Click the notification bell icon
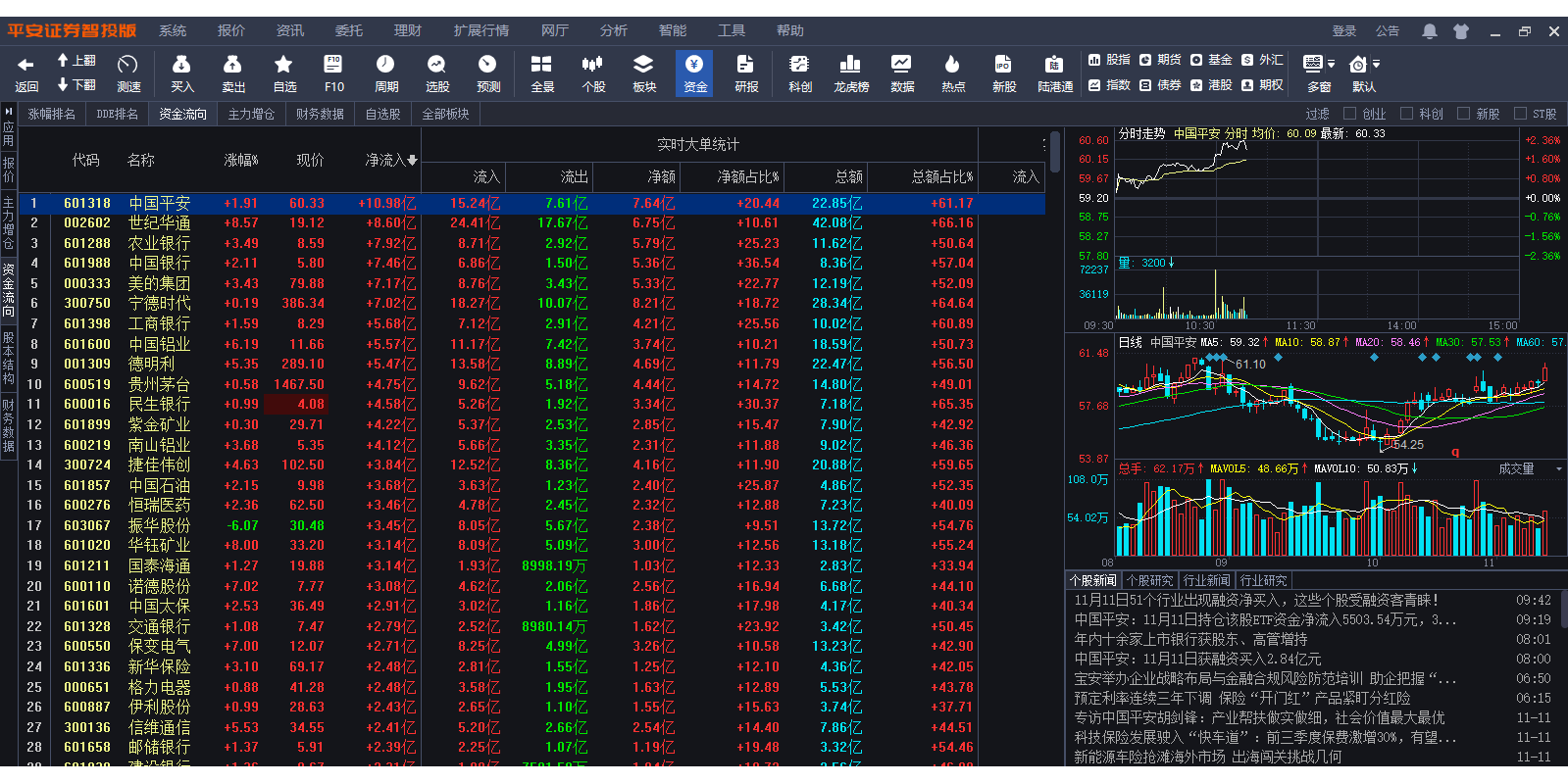This screenshot has height=784, width=1568. pyautogui.click(x=1430, y=31)
